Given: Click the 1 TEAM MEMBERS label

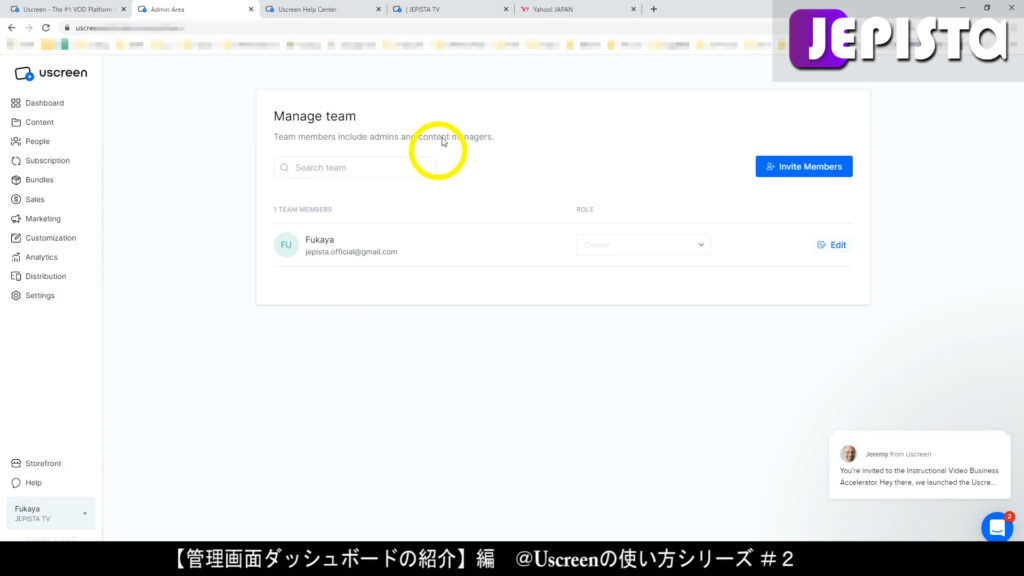Looking at the screenshot, I should (302, 210).
